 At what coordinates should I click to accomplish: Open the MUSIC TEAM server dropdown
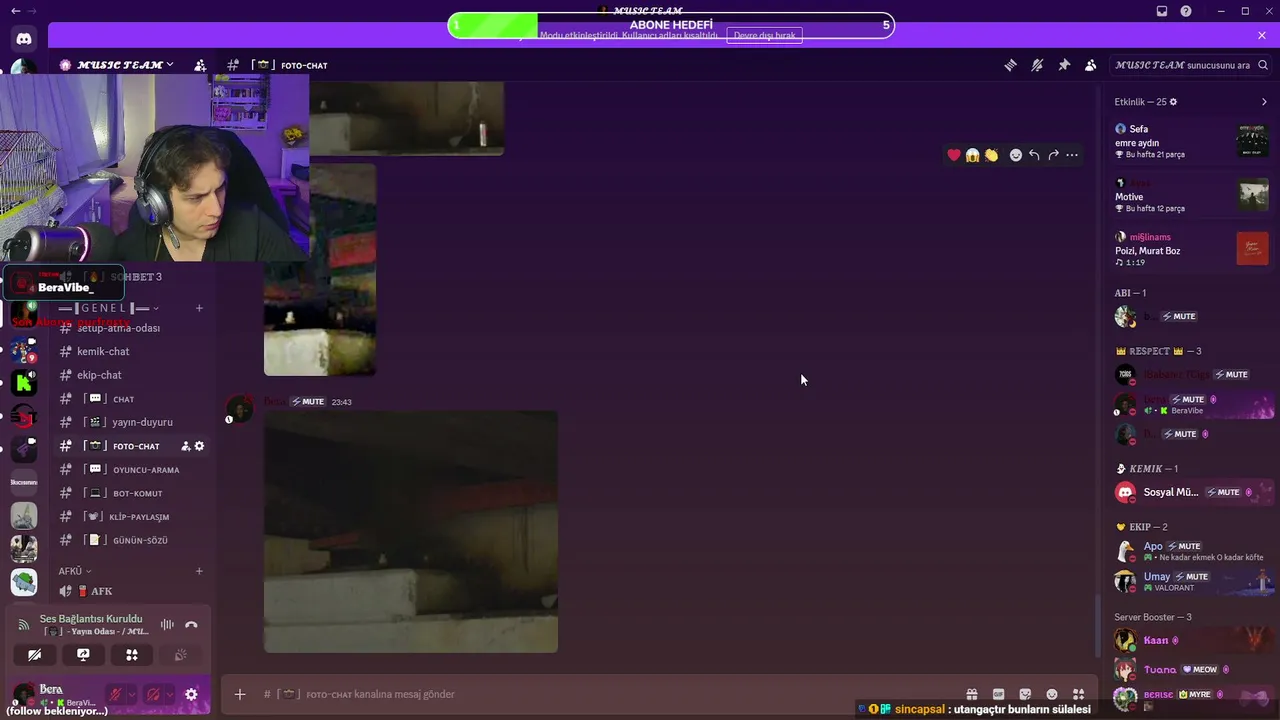[118, 65]
